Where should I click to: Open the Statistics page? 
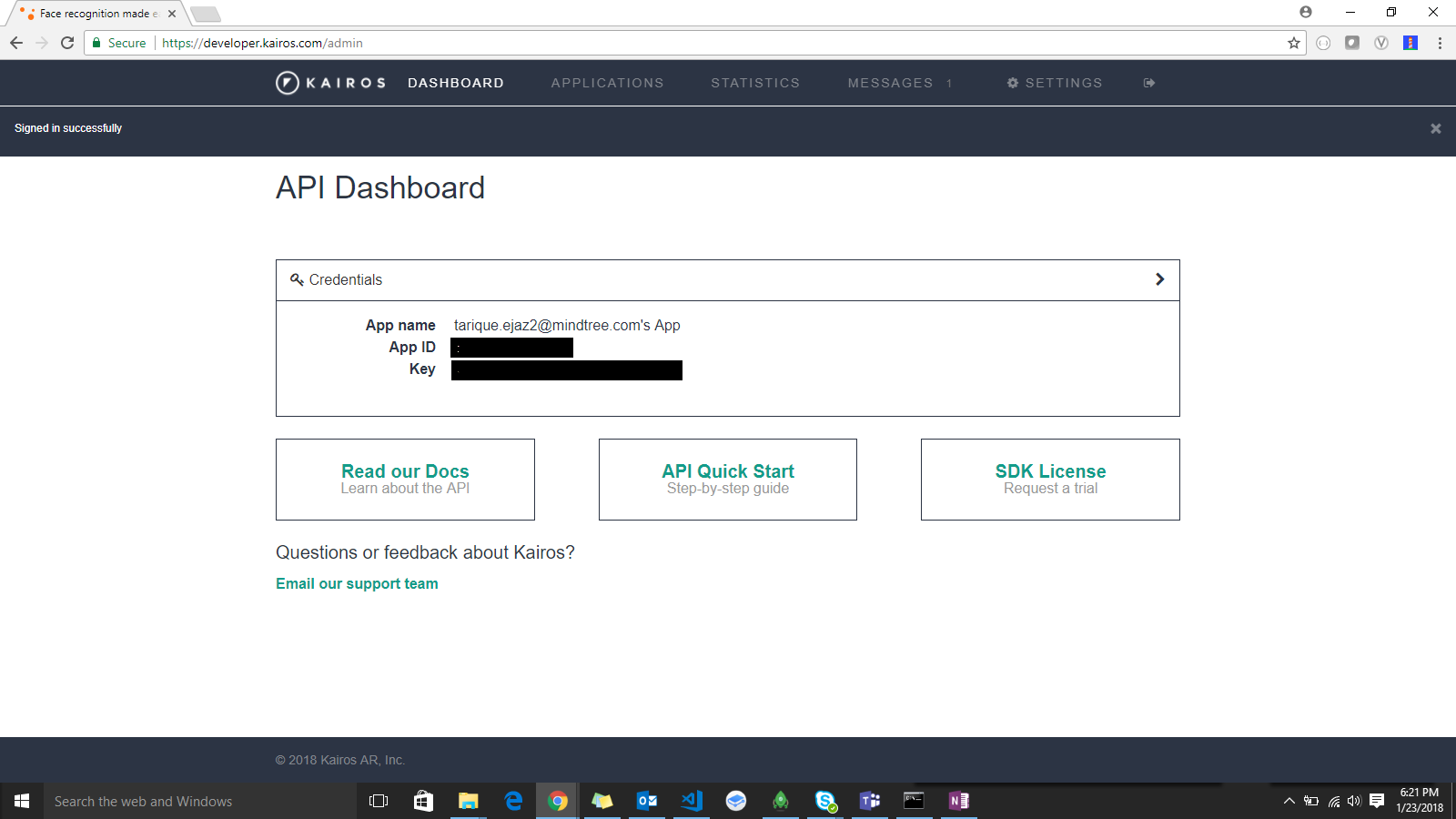coord(755,83)
